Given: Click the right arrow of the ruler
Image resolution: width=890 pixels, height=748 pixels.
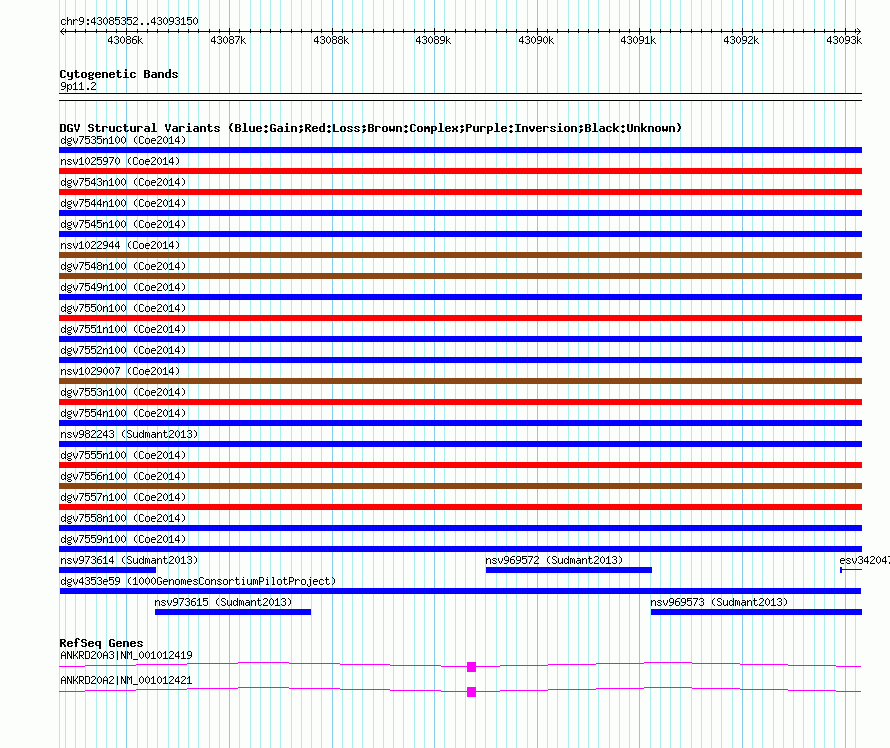Looking at the screenshot, I should coord(859,31).
